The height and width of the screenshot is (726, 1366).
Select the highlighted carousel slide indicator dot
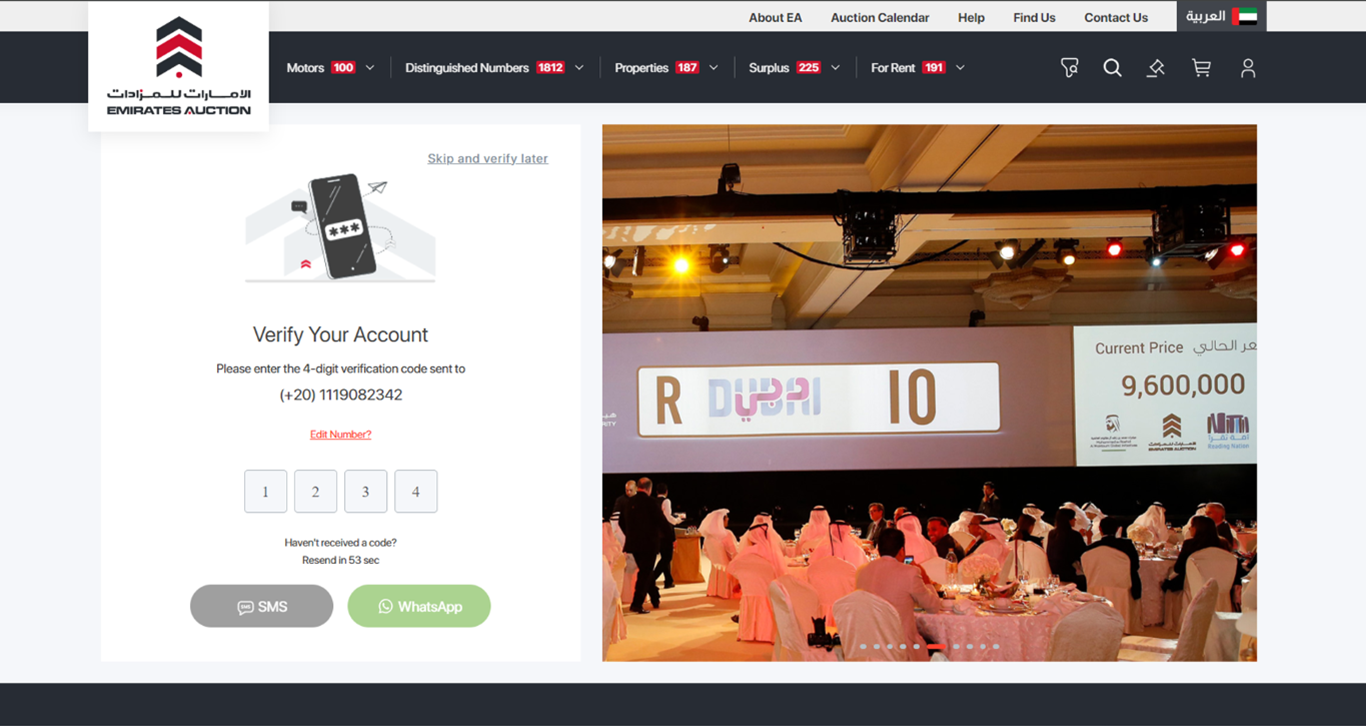[x=936, y=647]
